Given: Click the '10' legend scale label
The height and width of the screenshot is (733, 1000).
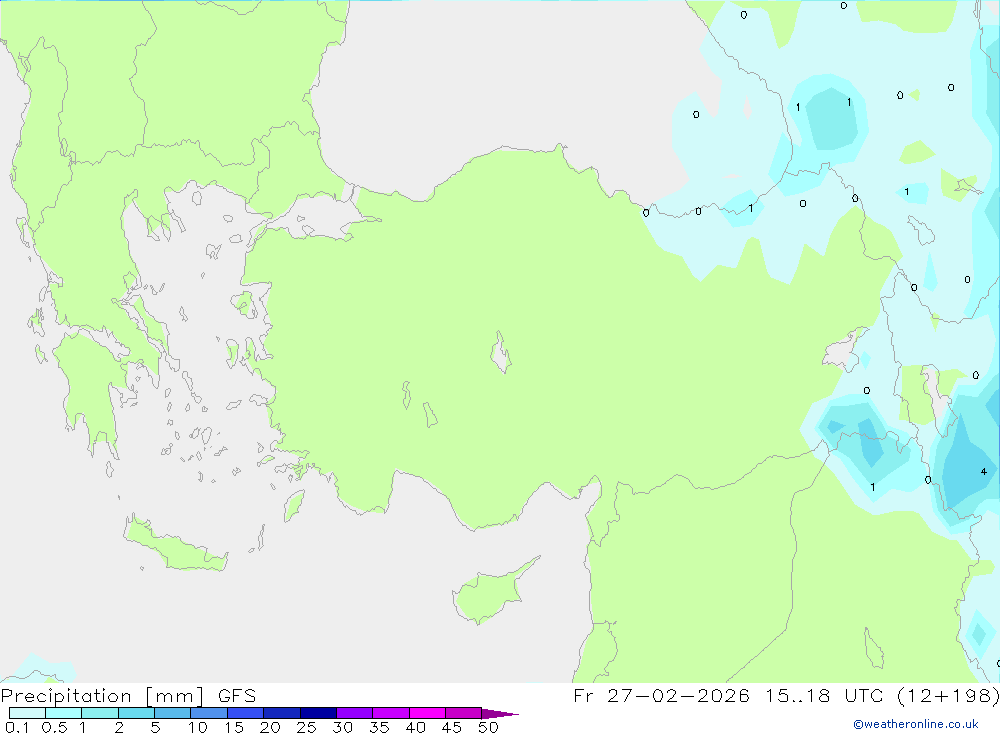Looking at the screenshot, I should pyautogui.click(x=198, y=727).
